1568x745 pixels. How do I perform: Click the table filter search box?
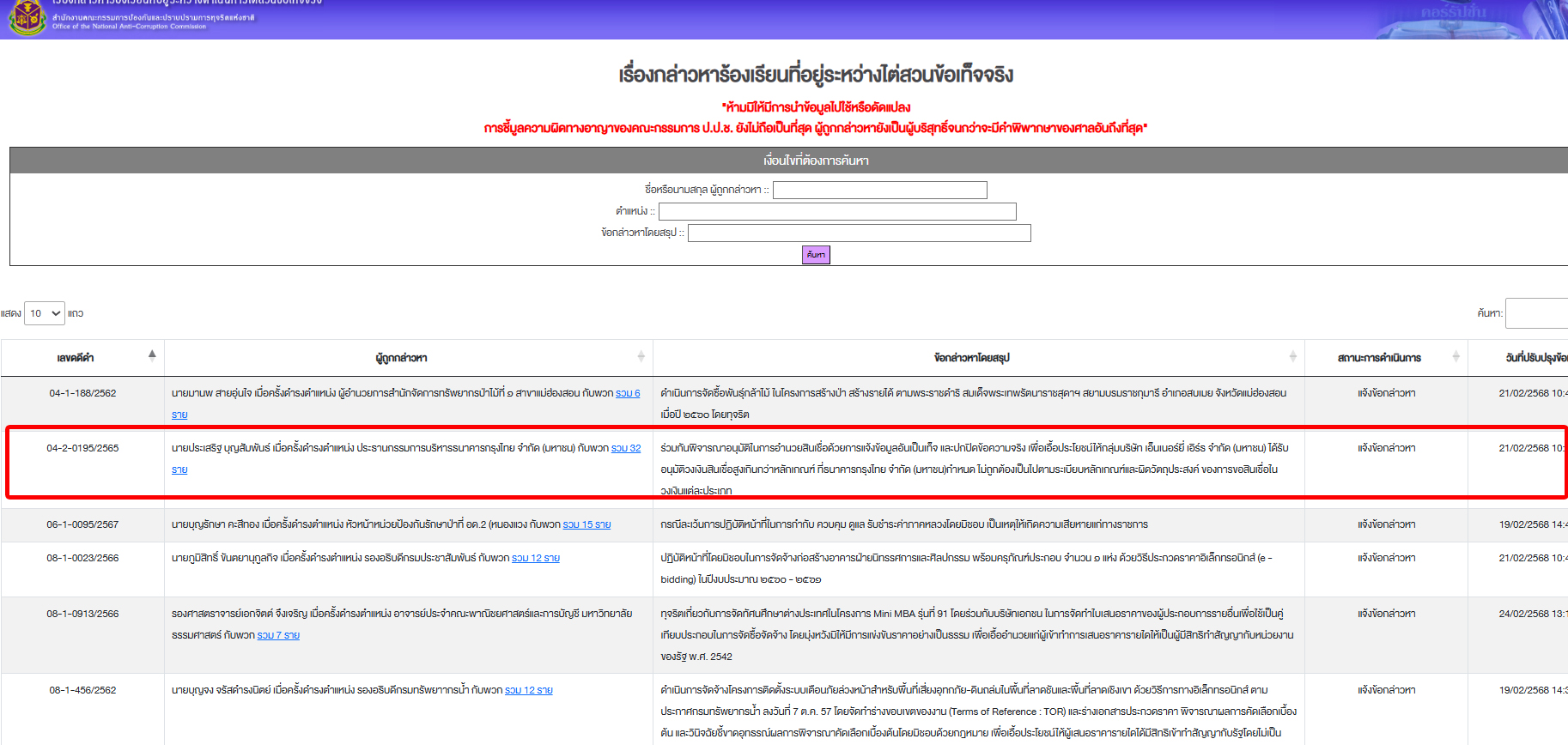point(1537,313)
